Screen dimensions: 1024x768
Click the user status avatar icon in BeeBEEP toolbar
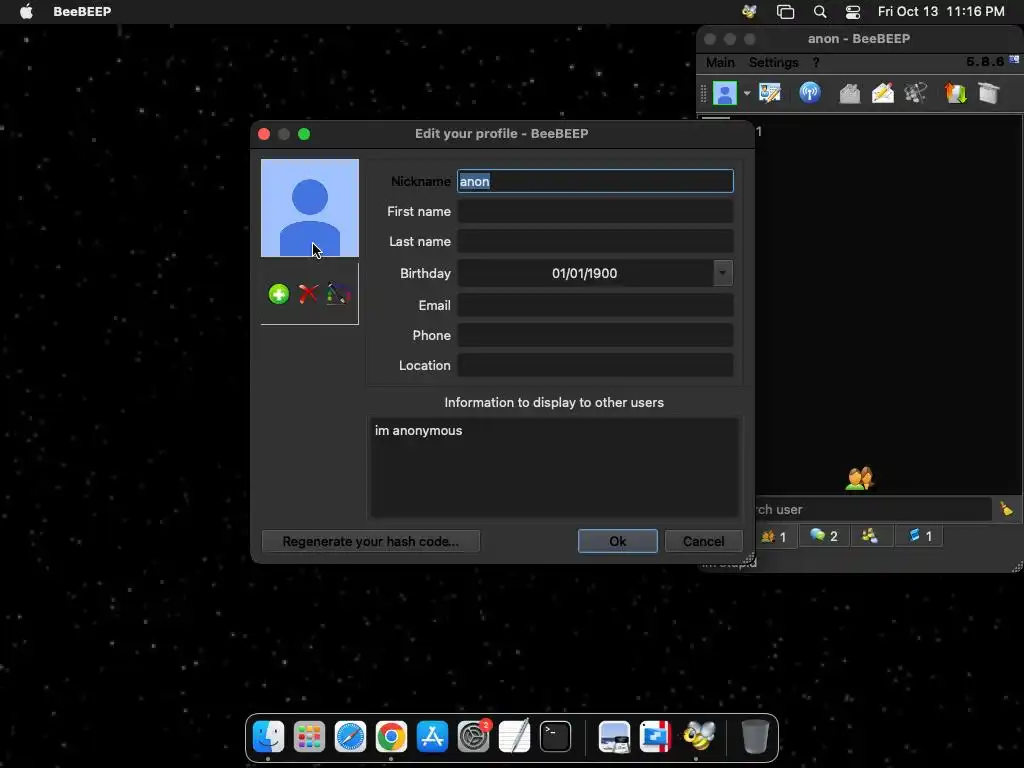click(724, 93)
